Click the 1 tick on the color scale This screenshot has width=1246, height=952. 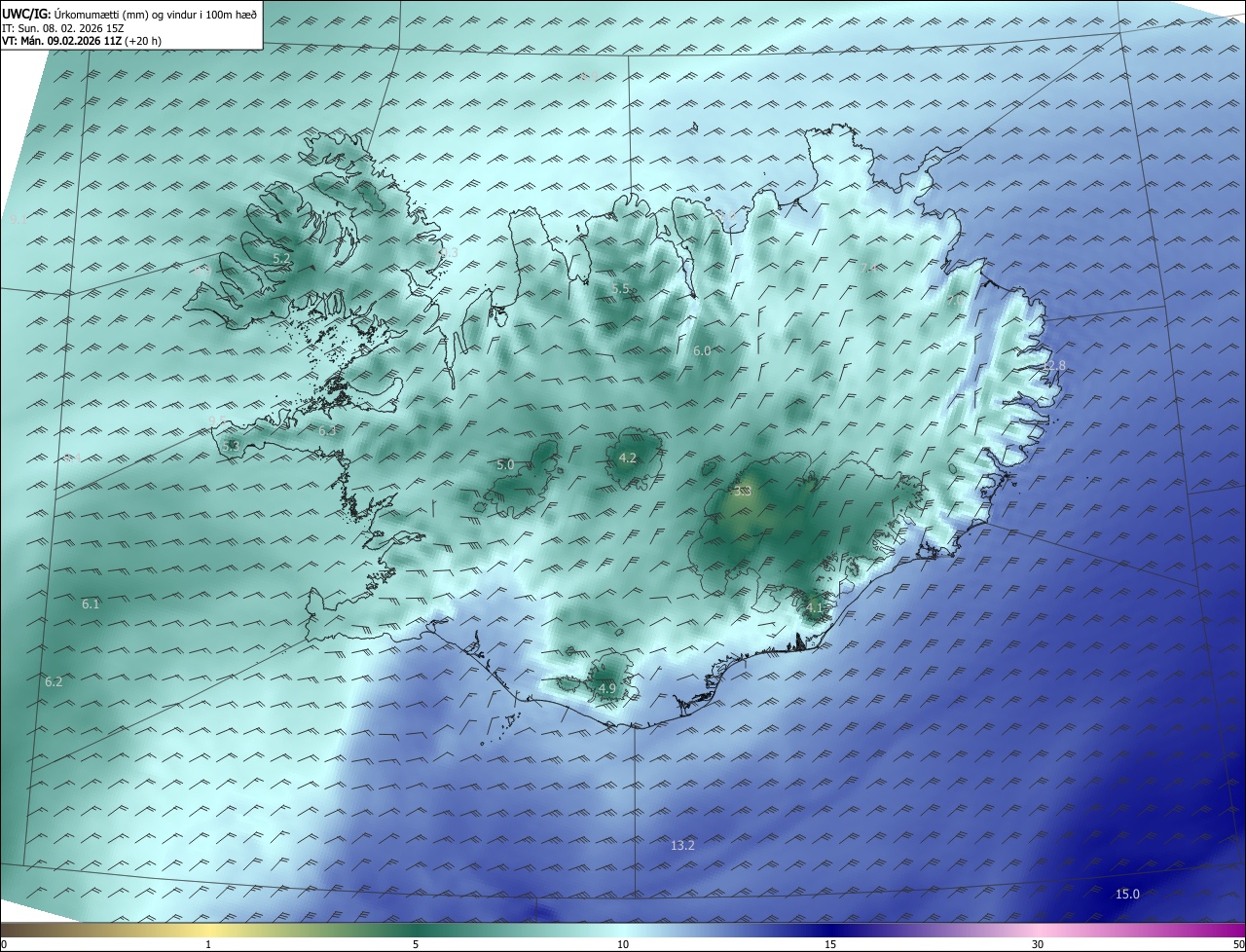pyautogui.click(x=208, y=944)
